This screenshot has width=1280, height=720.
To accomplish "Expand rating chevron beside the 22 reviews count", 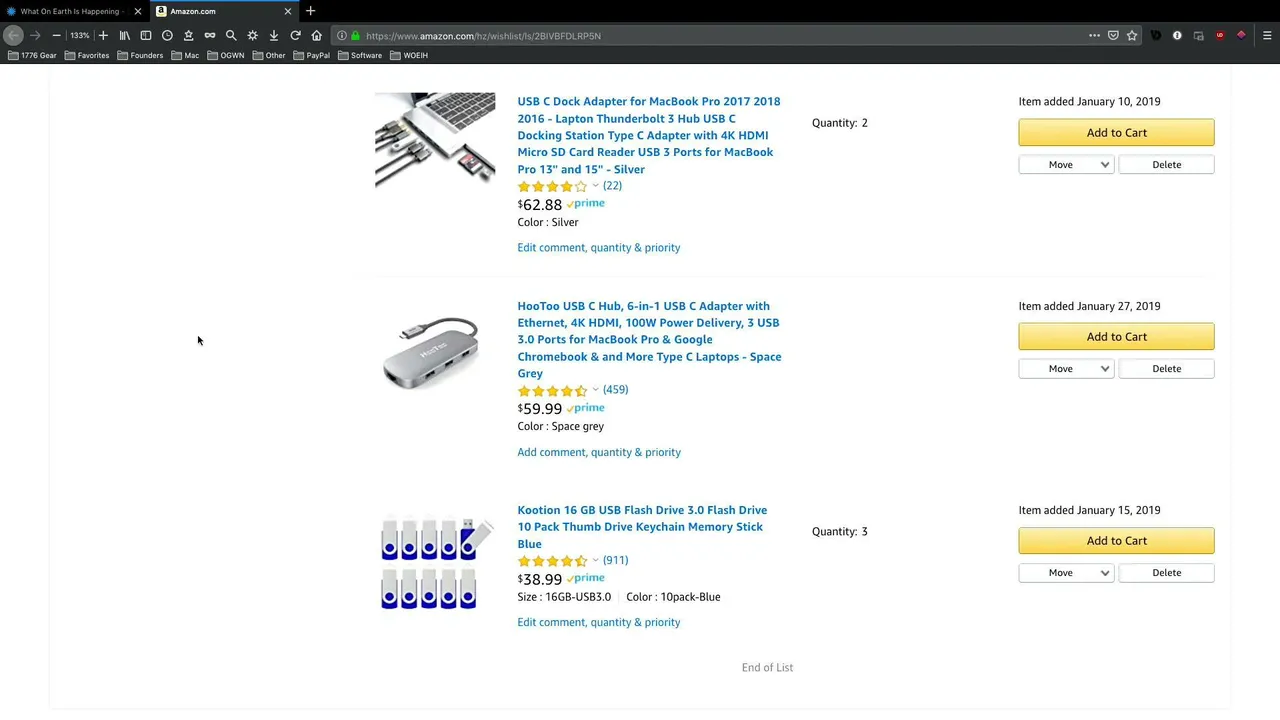I will (595, 186).
